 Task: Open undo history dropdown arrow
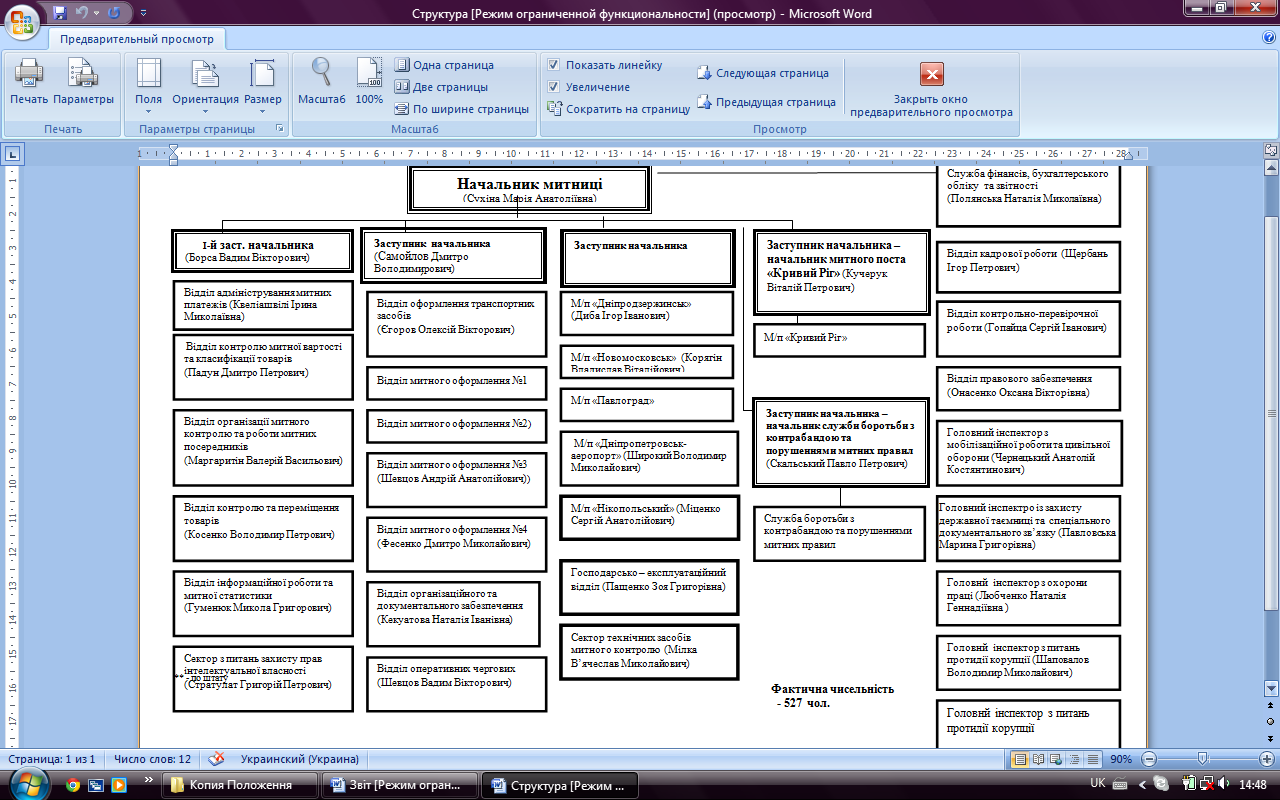[96, 13]
